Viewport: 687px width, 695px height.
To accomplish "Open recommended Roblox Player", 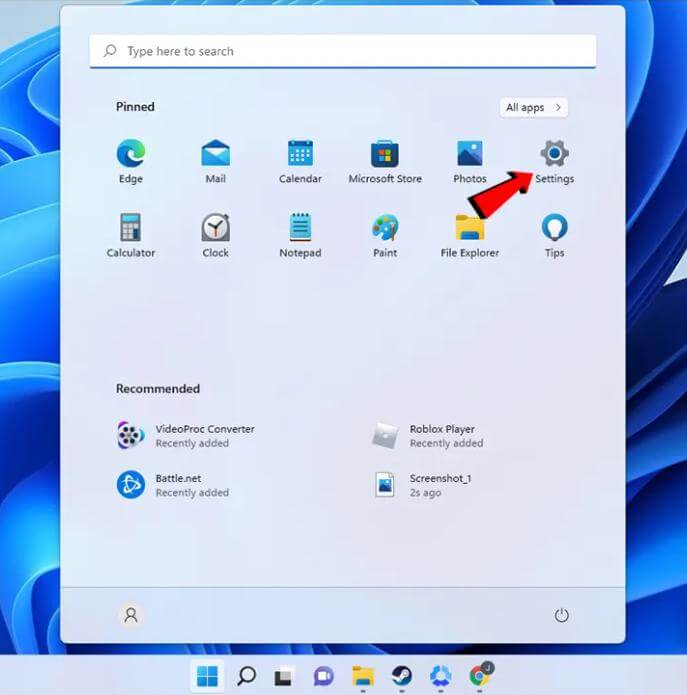I will [x=428, y=436].
